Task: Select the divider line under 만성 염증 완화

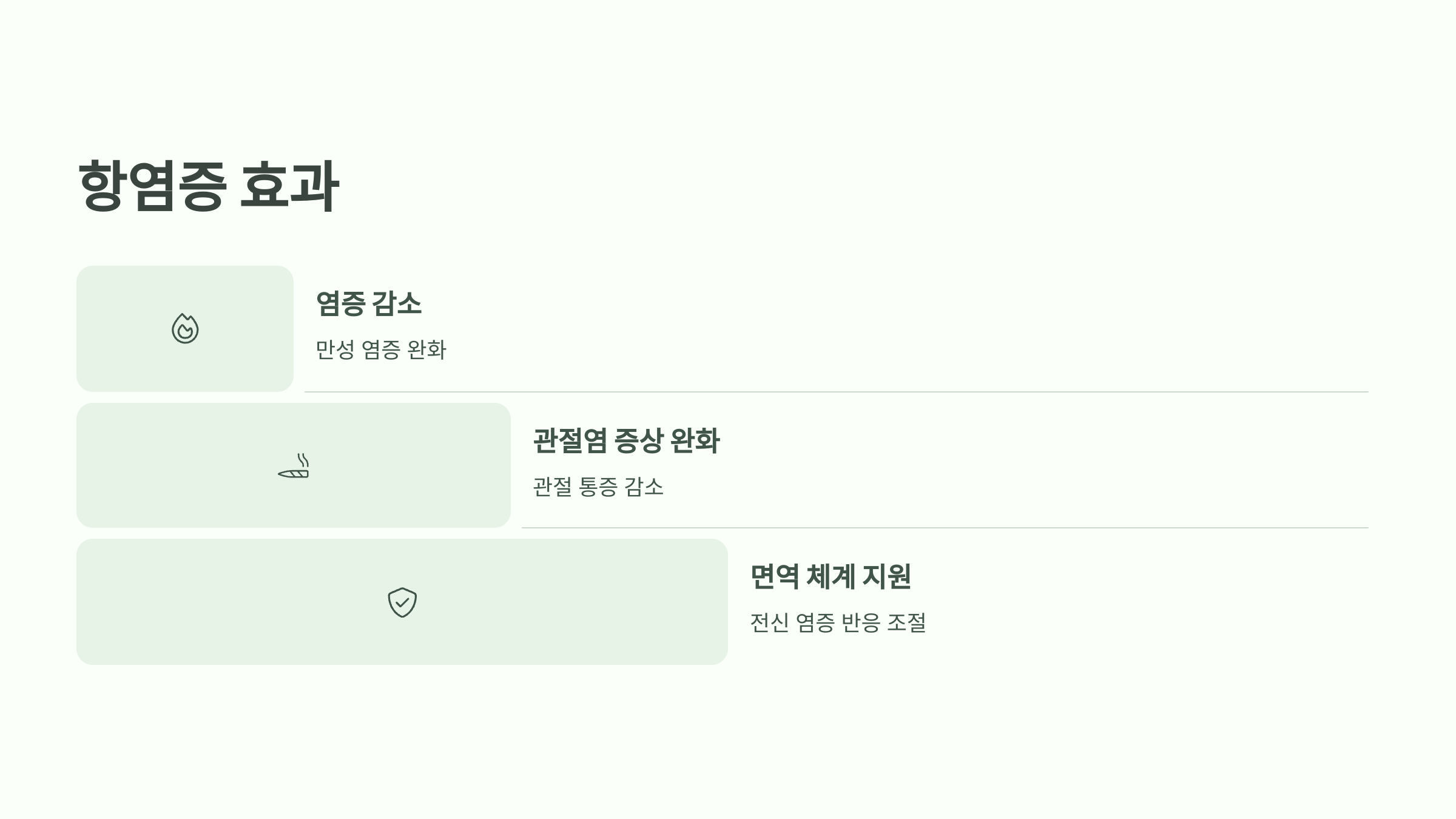Action: pos(836,392)
